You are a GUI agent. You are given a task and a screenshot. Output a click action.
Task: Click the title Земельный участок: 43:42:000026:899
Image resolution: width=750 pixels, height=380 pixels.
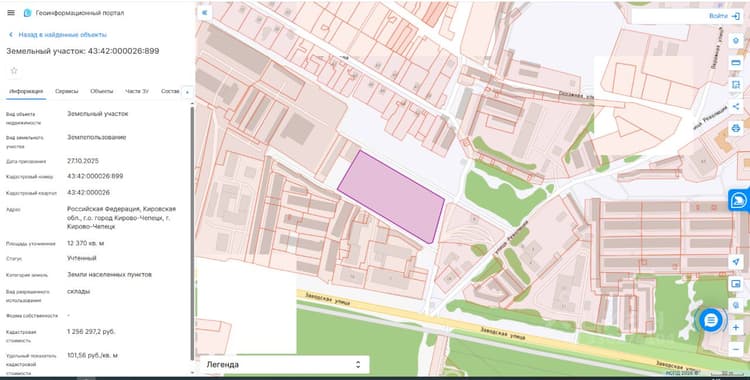pos(83,51)
